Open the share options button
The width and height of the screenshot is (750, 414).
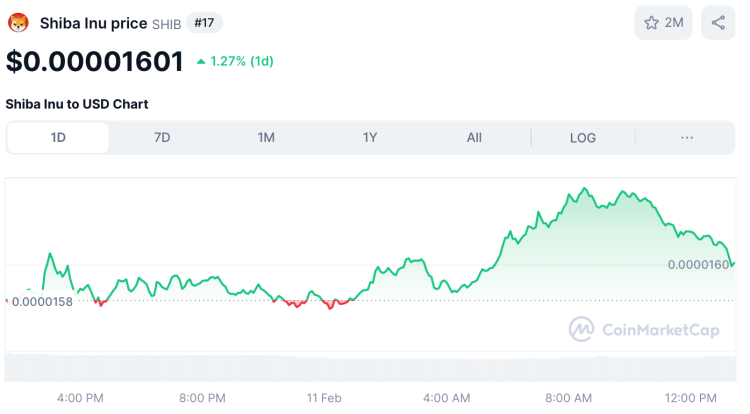coord(718,23)
